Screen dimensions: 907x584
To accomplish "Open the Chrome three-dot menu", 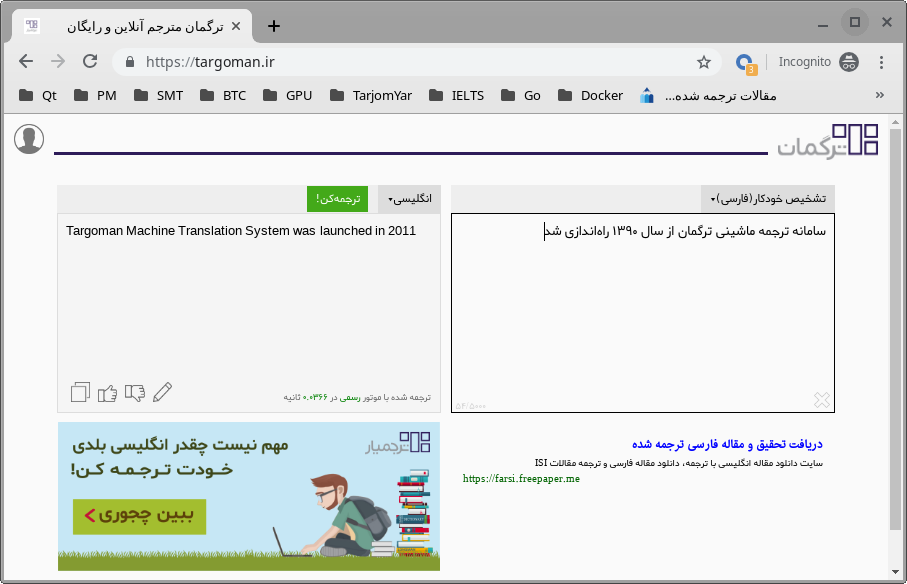I will [881, 62].
